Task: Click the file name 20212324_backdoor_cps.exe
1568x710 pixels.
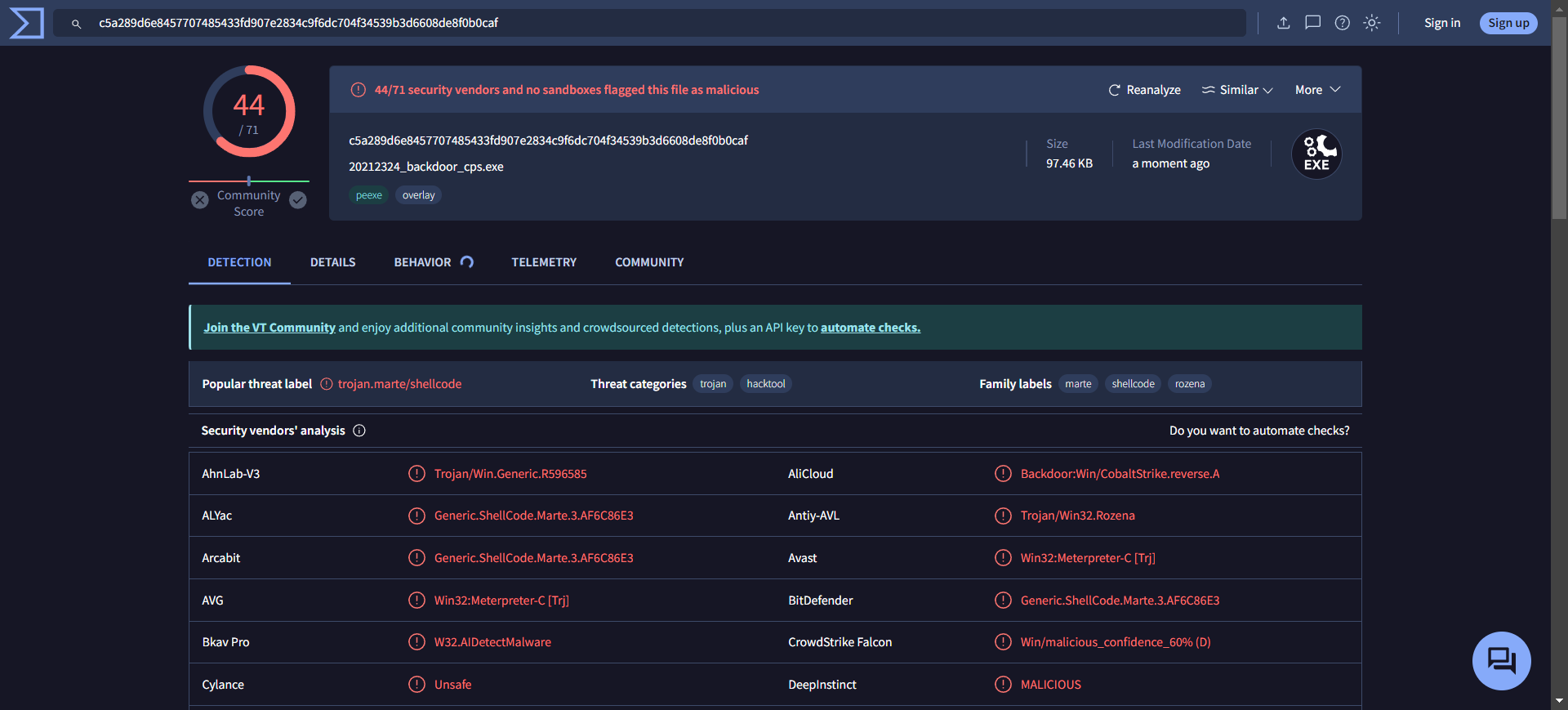Action: click(x=426, y=167)
